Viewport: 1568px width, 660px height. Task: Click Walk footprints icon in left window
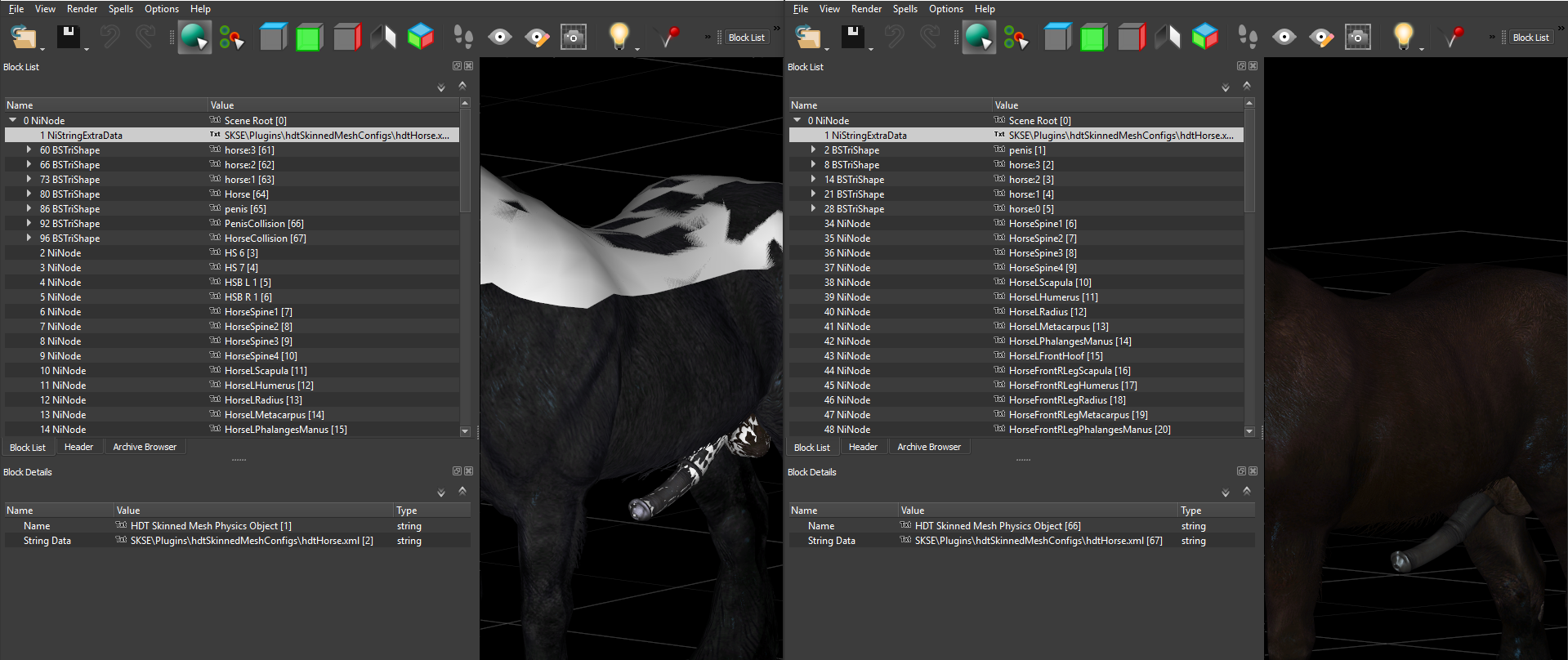tap(463, 37)
